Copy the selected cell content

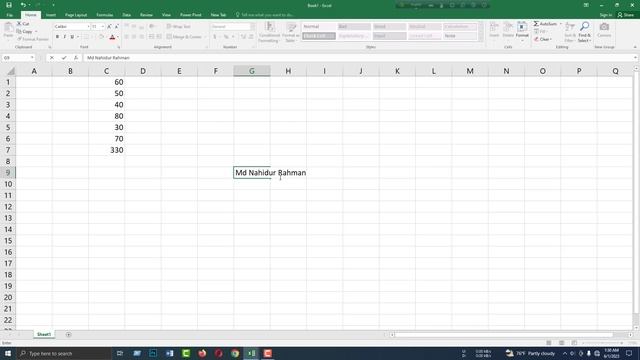click(x=24, y=31)
